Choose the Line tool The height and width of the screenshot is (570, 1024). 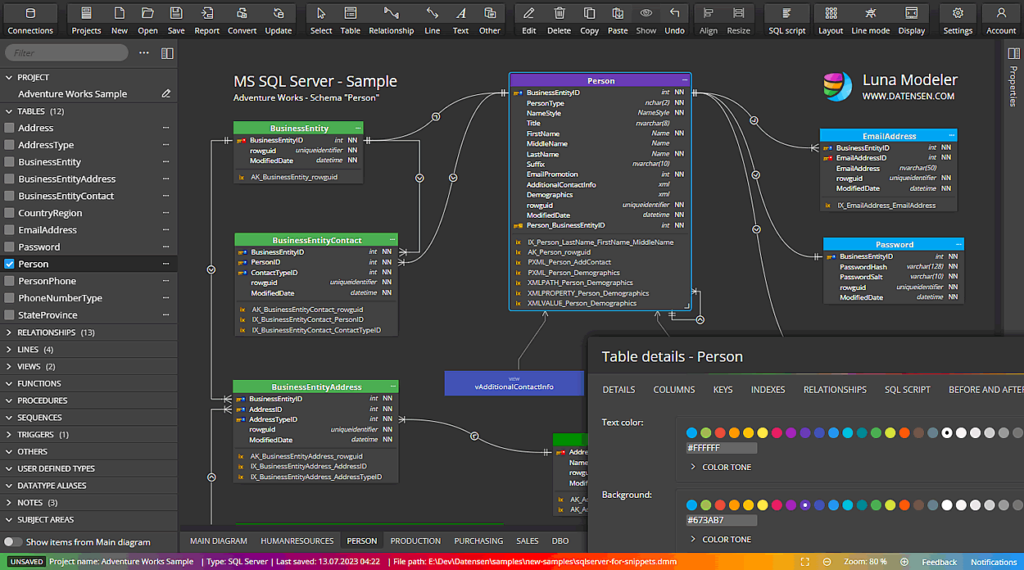pyautogui.click(x=432, y=20)
